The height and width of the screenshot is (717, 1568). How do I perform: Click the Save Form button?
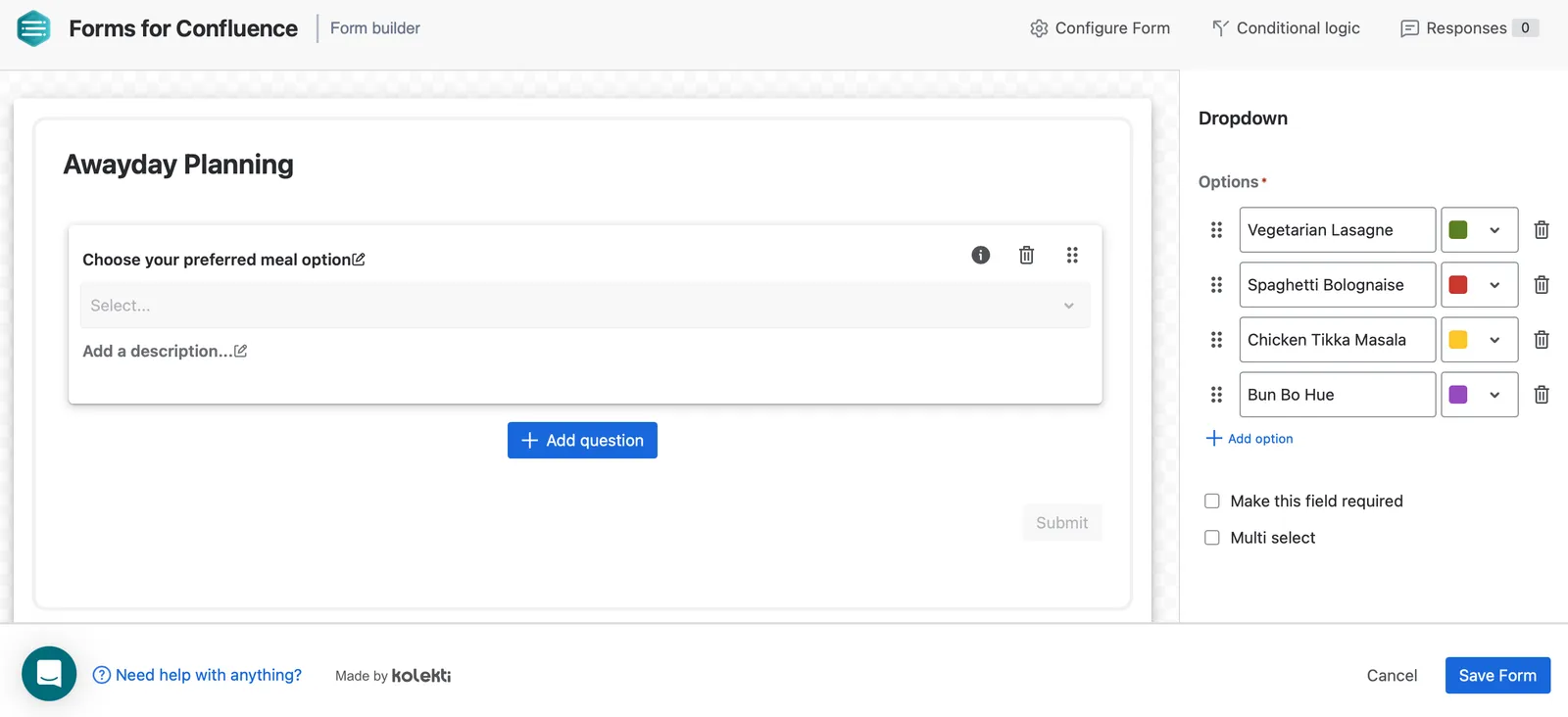pos(1497,676)
